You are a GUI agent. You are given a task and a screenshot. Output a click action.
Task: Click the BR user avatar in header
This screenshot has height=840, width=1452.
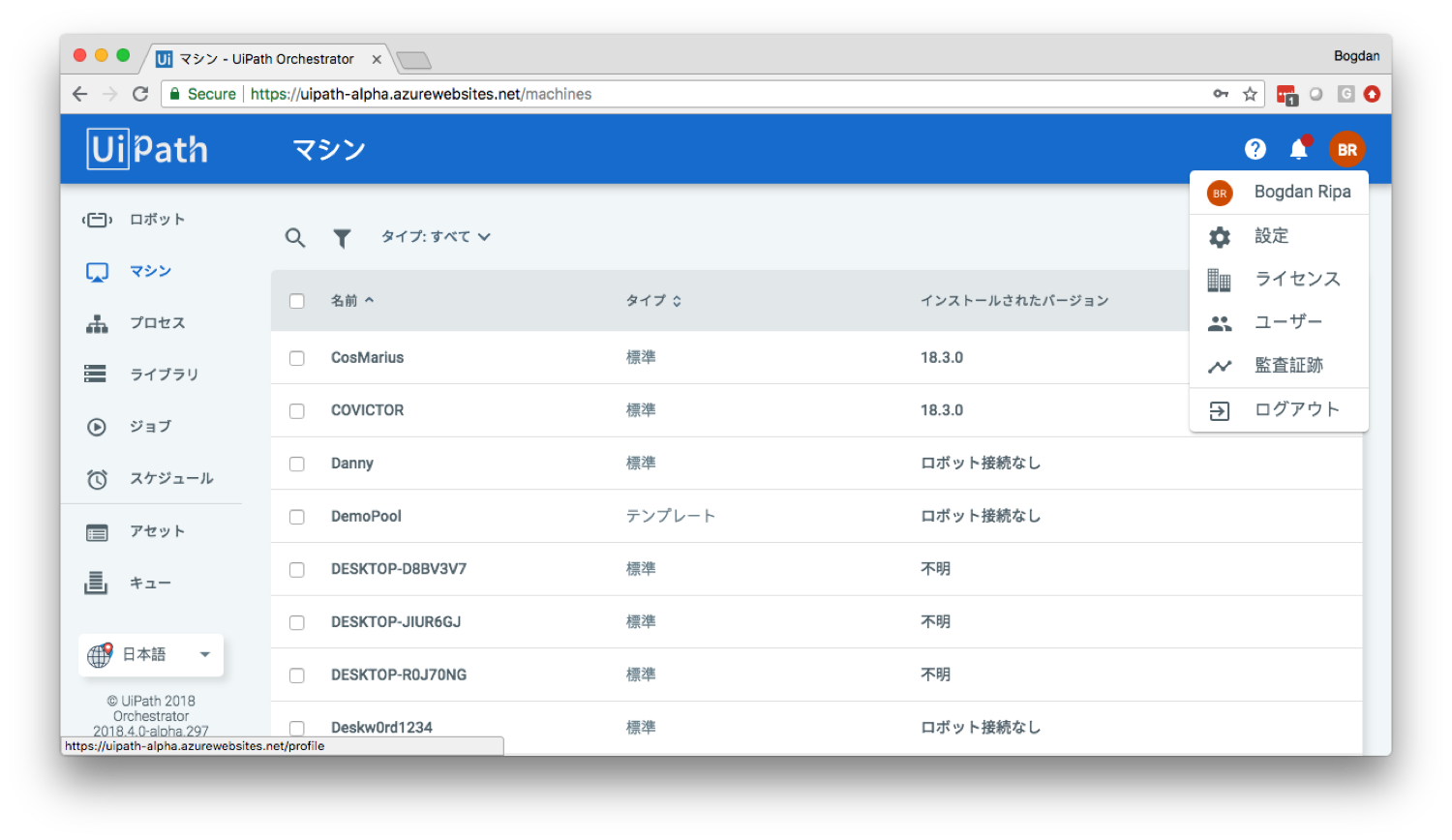pos(1346,149)
